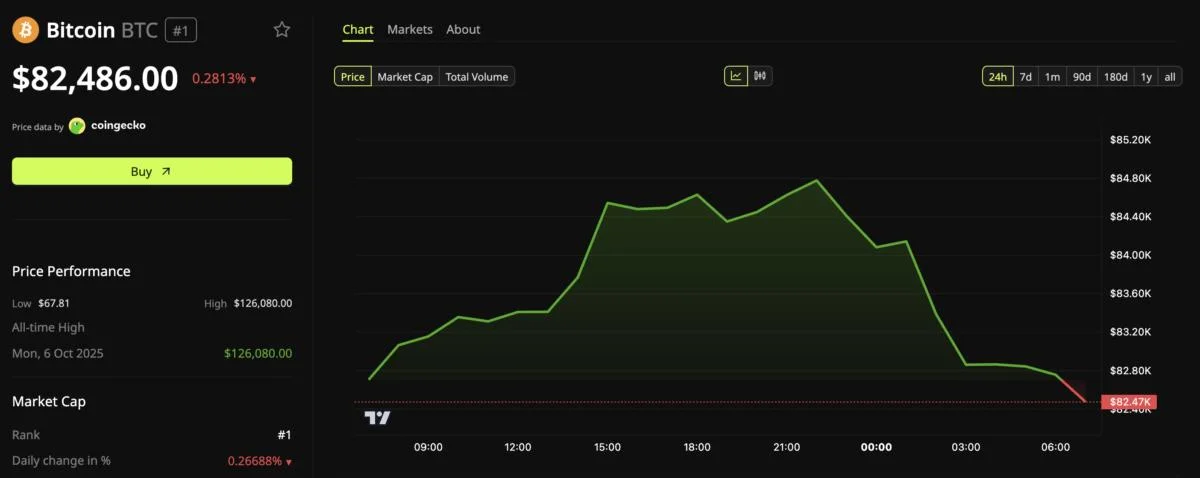Click the 09:00 time axis label
This screenshot has height=478, width=1200.
pyautogui.click(x=428, y=447)
